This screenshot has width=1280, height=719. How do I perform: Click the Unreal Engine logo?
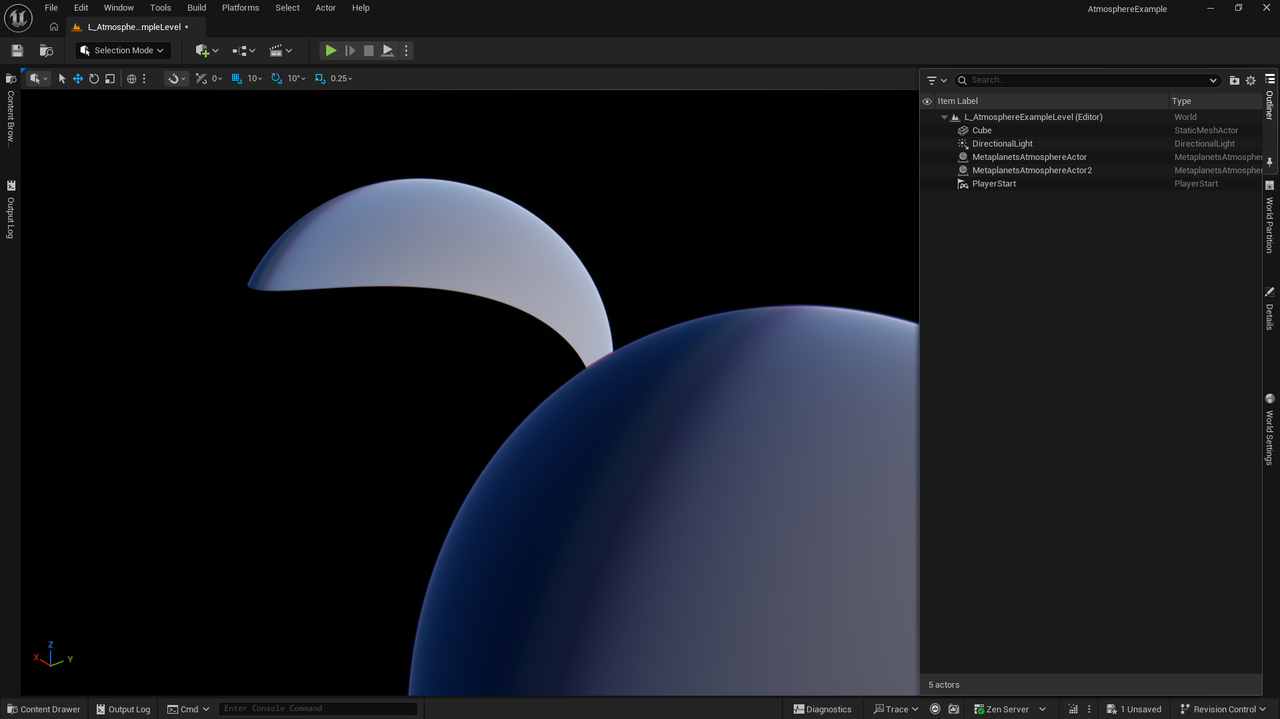pyautogui.click(x=18, y=16)
